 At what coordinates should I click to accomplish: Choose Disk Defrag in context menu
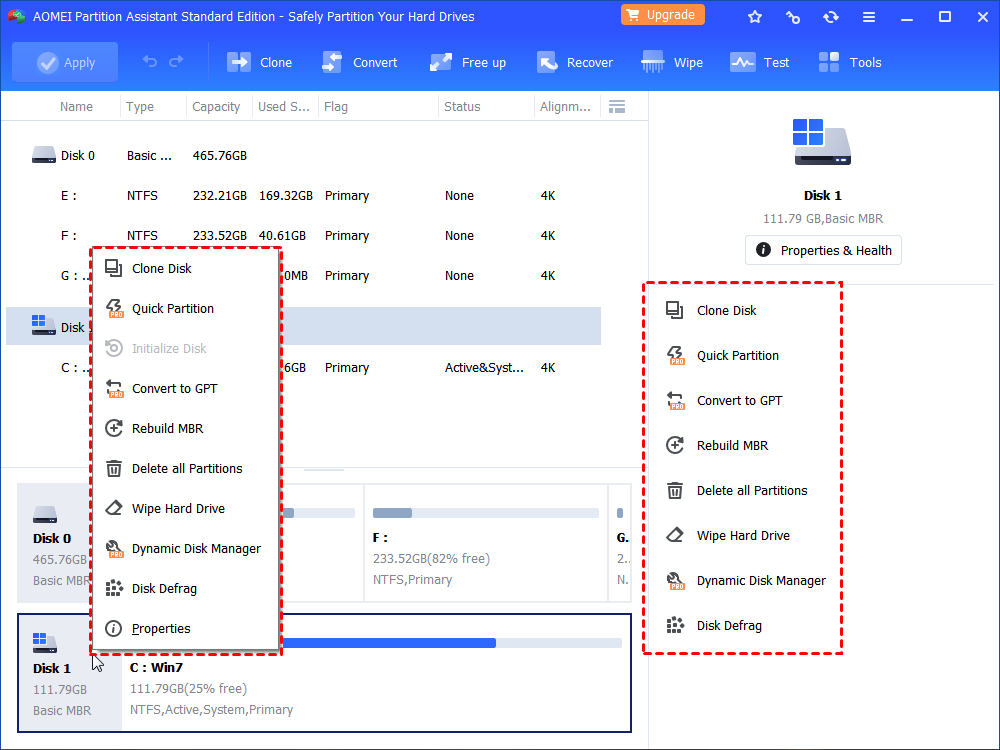(x=186, y=589)
